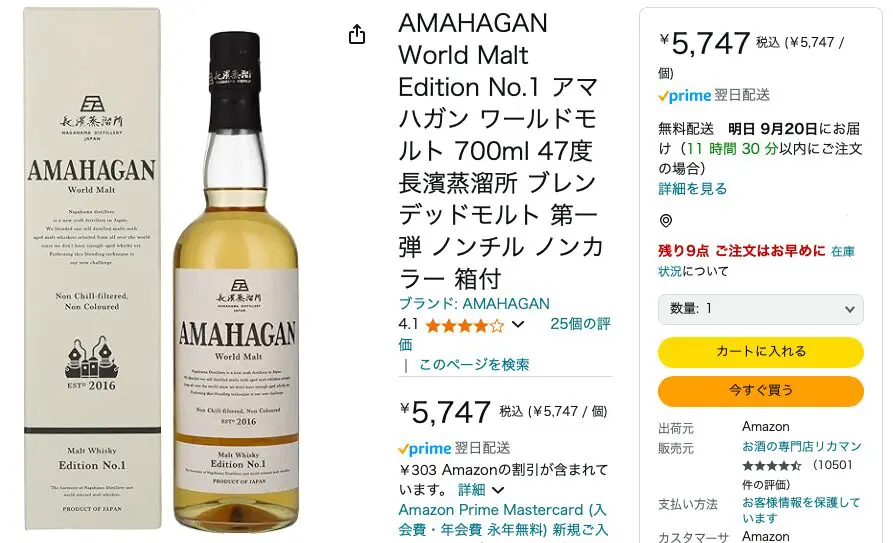Open the Amazon Prime Mastercard offer link
Image resolution: width=893 pixels, height=543 pixels.
pos(503,520)
